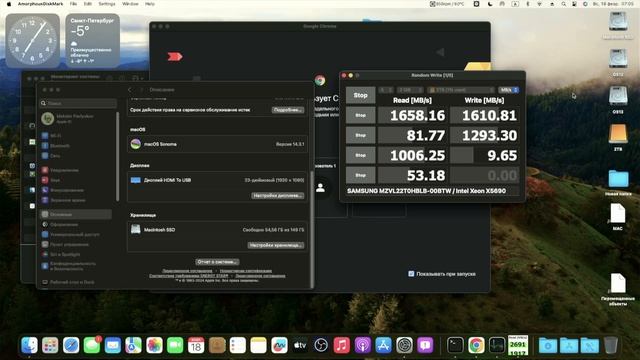Click Stop beside the 81.77 read result
This screenshot has height=360, width=640.
pos(360,135)
